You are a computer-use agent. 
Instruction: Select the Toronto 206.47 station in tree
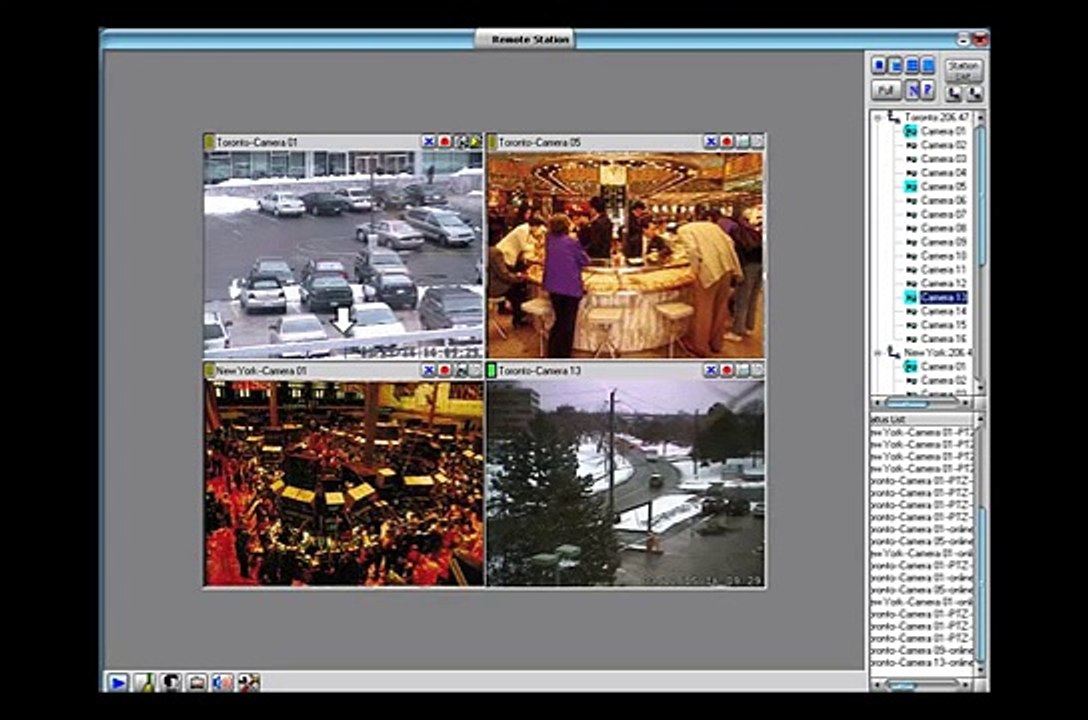(x=936, y=117)
